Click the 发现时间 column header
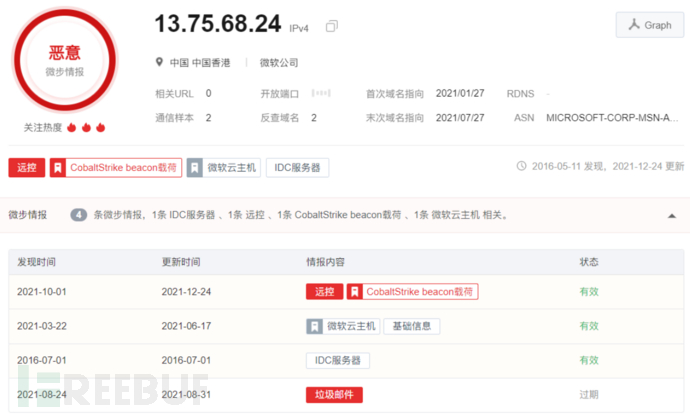The width and height of the screenshot is (690, 414). [36, 262]
